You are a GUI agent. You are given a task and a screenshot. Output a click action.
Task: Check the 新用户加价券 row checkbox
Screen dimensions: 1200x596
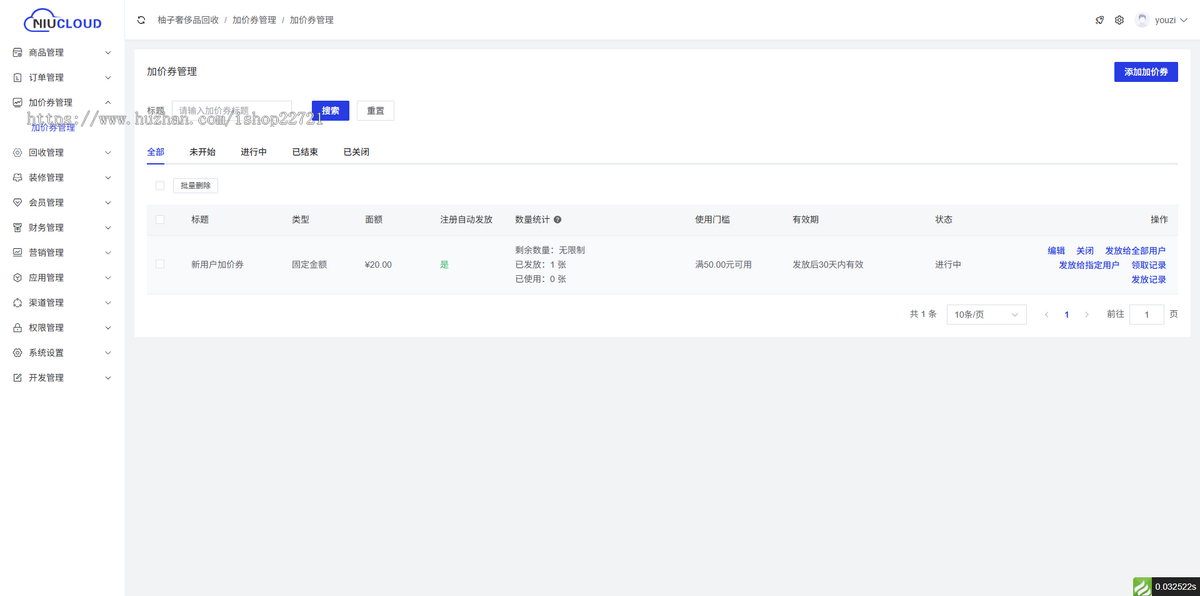pos(160,264)
